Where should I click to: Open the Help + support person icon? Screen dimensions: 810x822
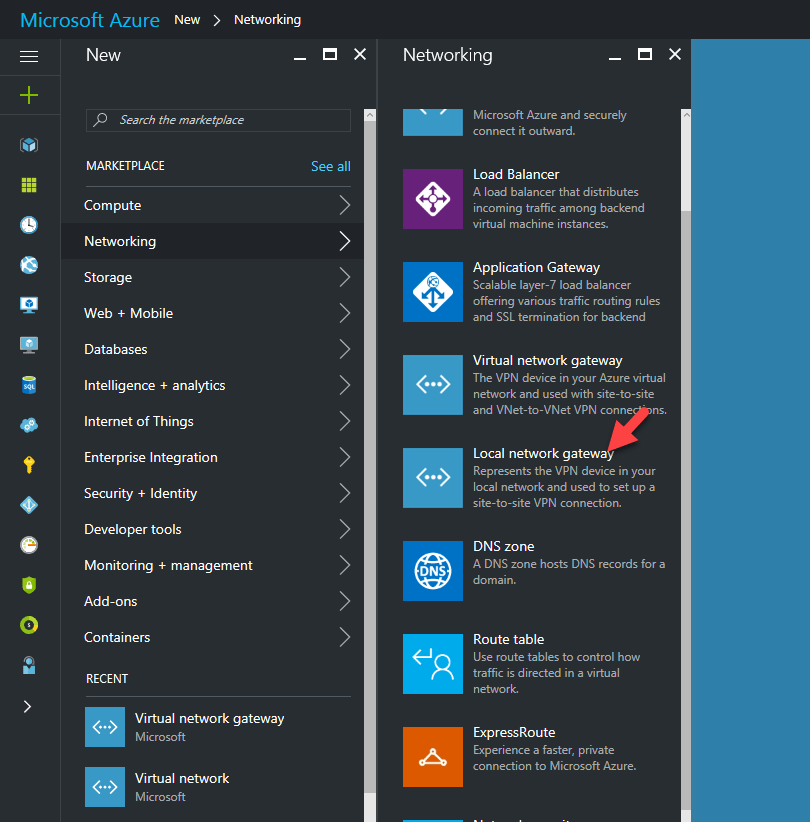(x=28, y=664)
